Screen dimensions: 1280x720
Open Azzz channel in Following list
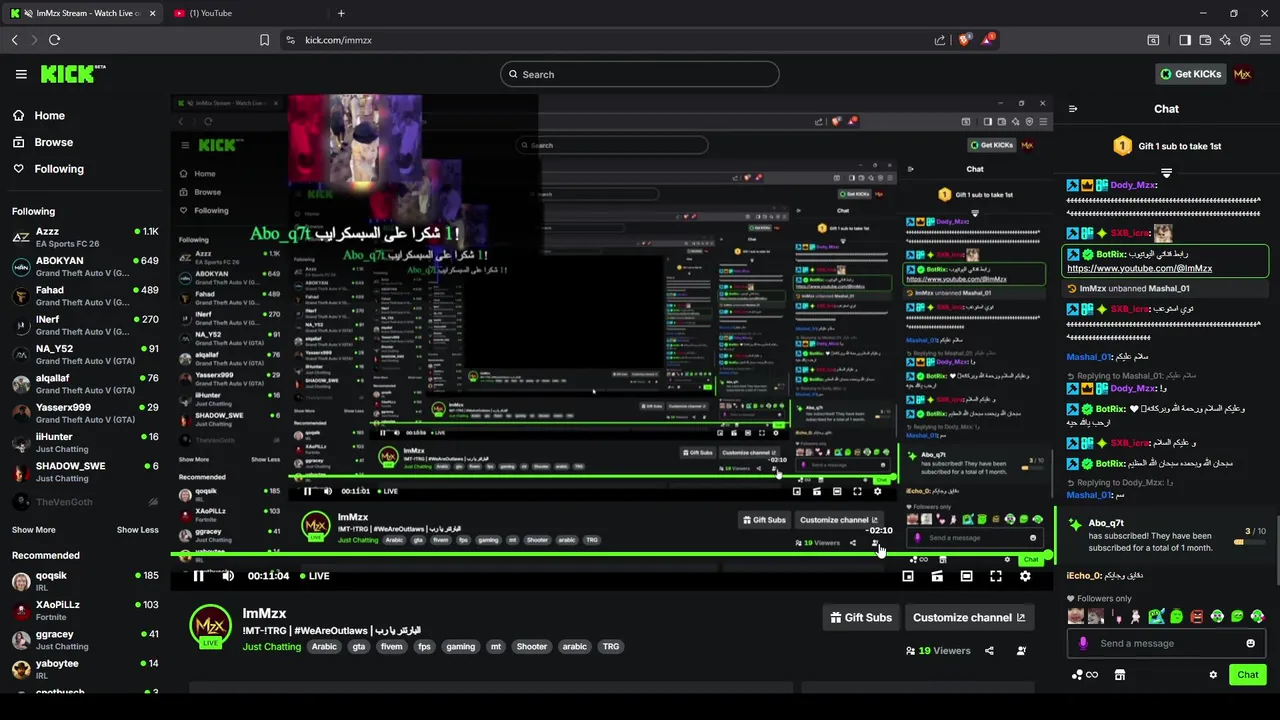tap(85, 237)
